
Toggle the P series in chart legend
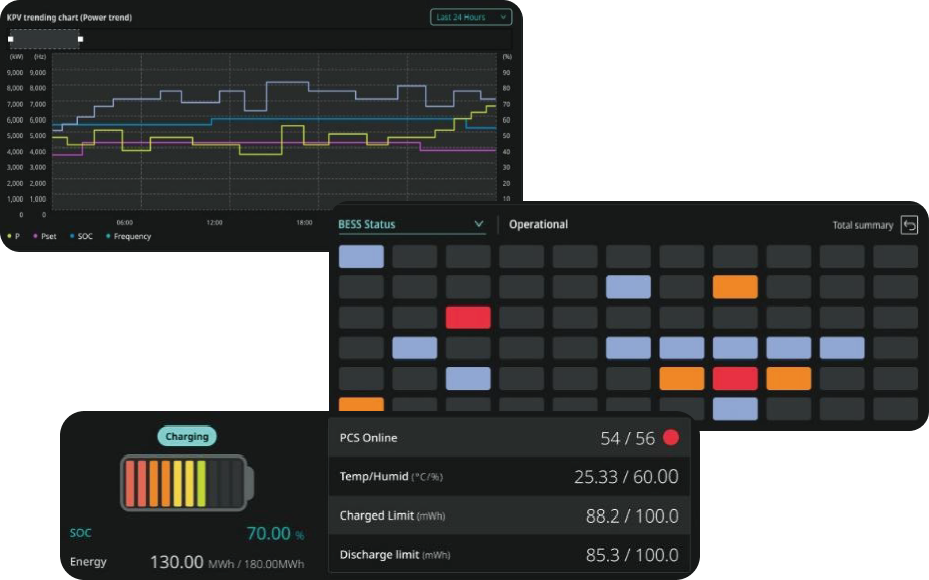pyautogui.click(x=14, y=237)
